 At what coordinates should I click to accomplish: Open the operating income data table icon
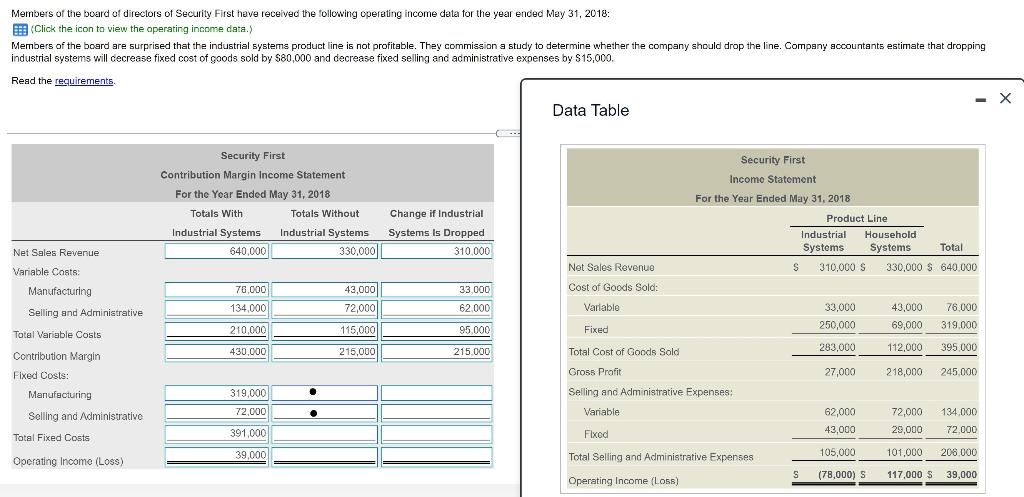(20, 29)
